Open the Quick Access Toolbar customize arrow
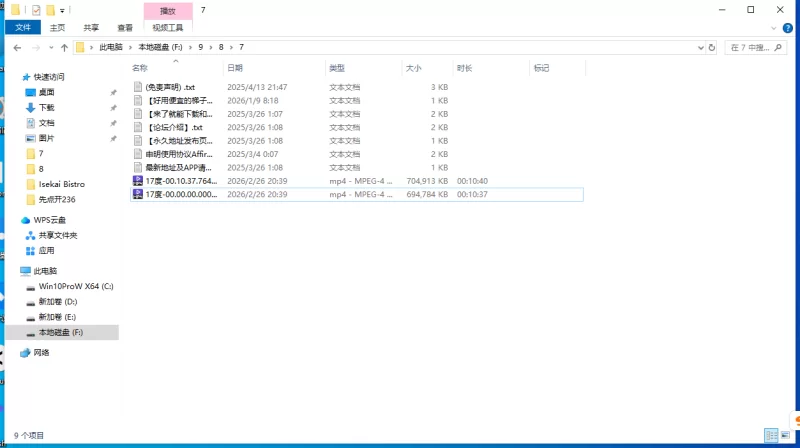The height and width of the screenshot is (448, 800). tap(62, 11)
